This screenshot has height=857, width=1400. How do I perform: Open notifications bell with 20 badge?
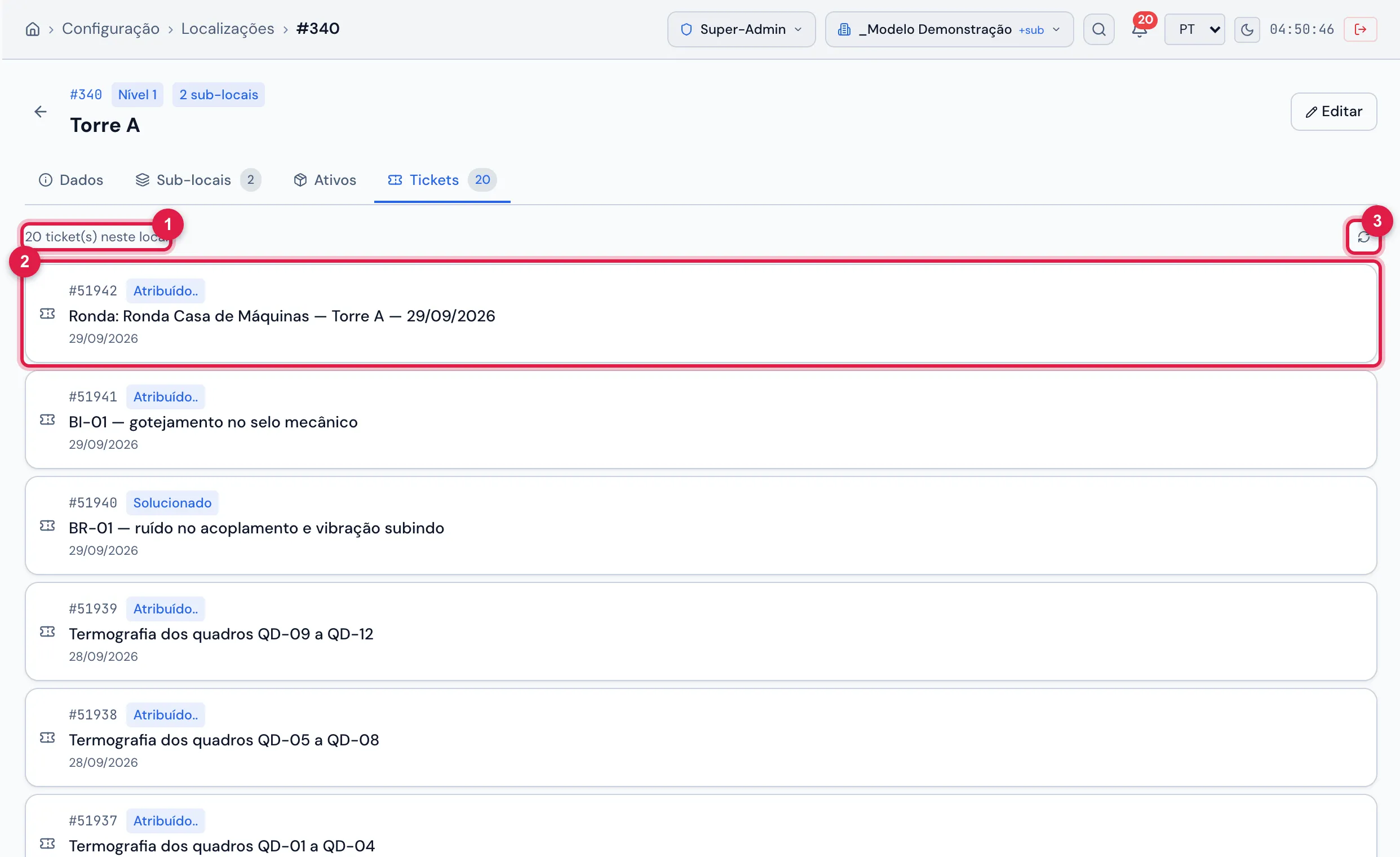pyautogui.click(x=1140, y=29)
